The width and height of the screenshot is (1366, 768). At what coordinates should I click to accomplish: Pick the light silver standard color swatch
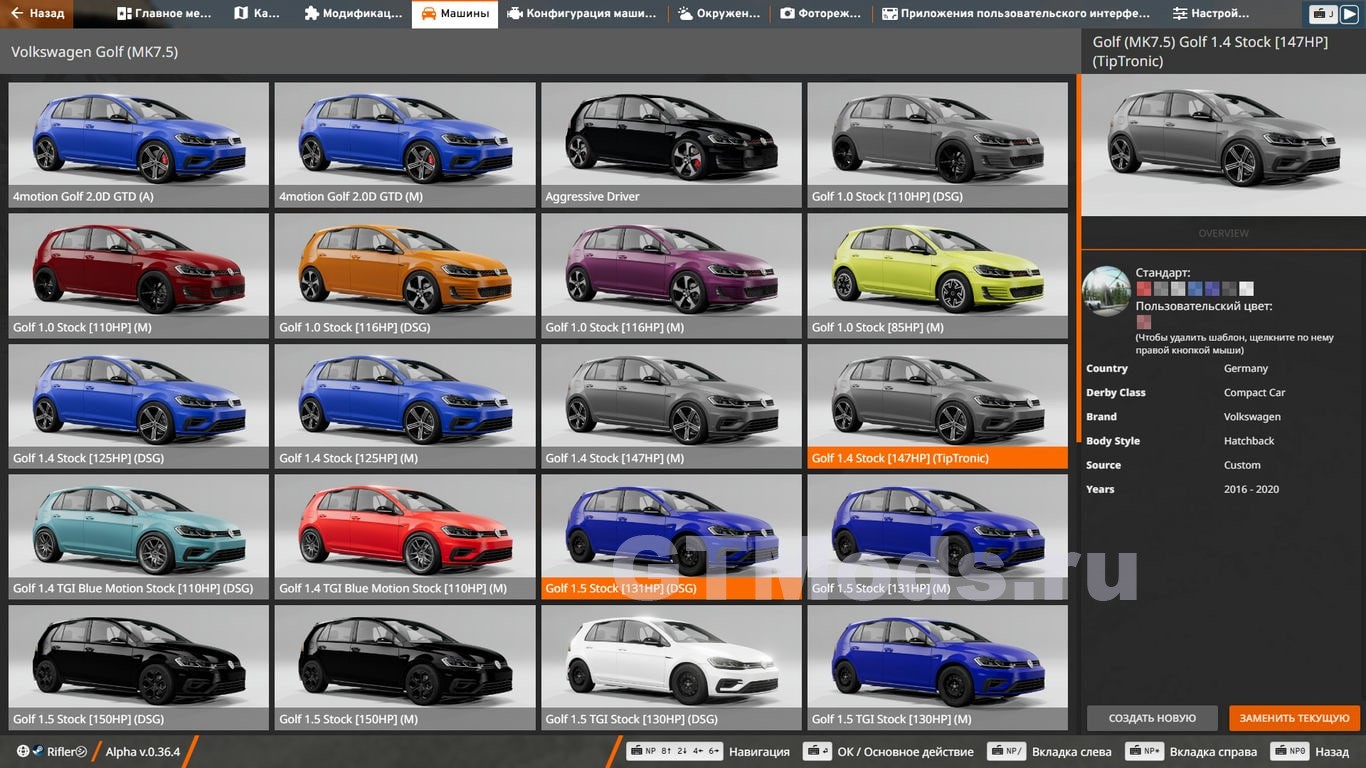(x=1177, y=288)
